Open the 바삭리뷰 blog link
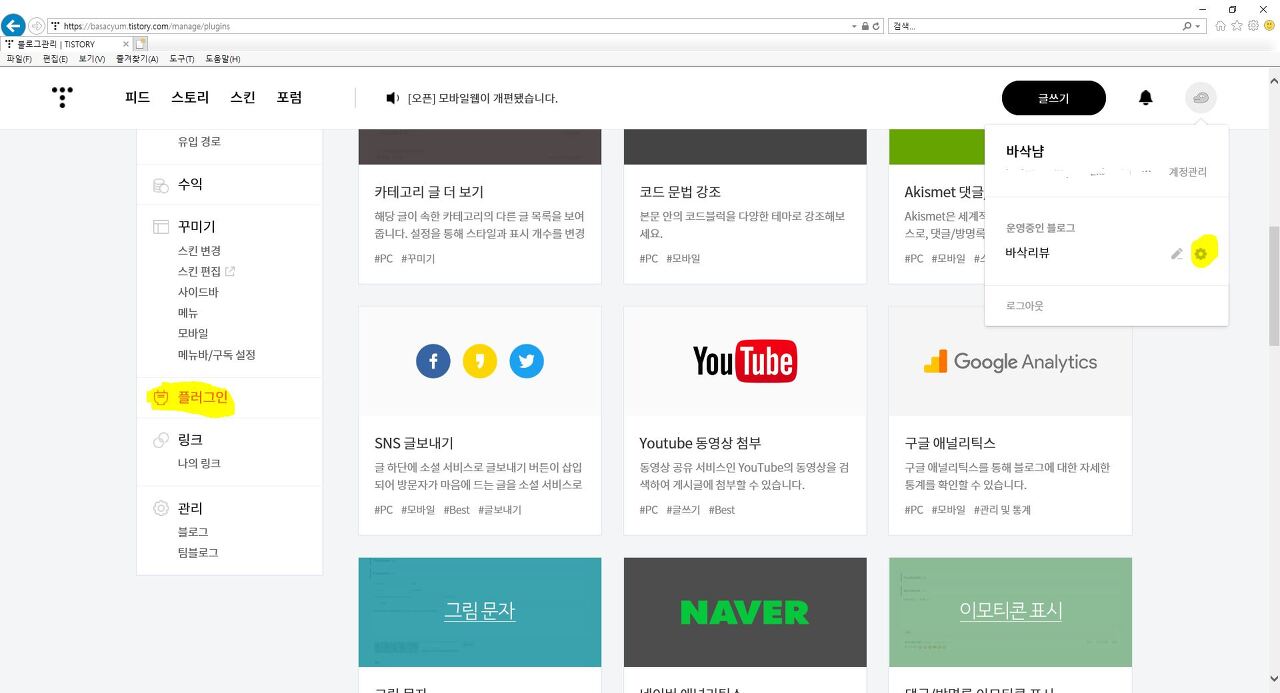 click(1027, 253)
